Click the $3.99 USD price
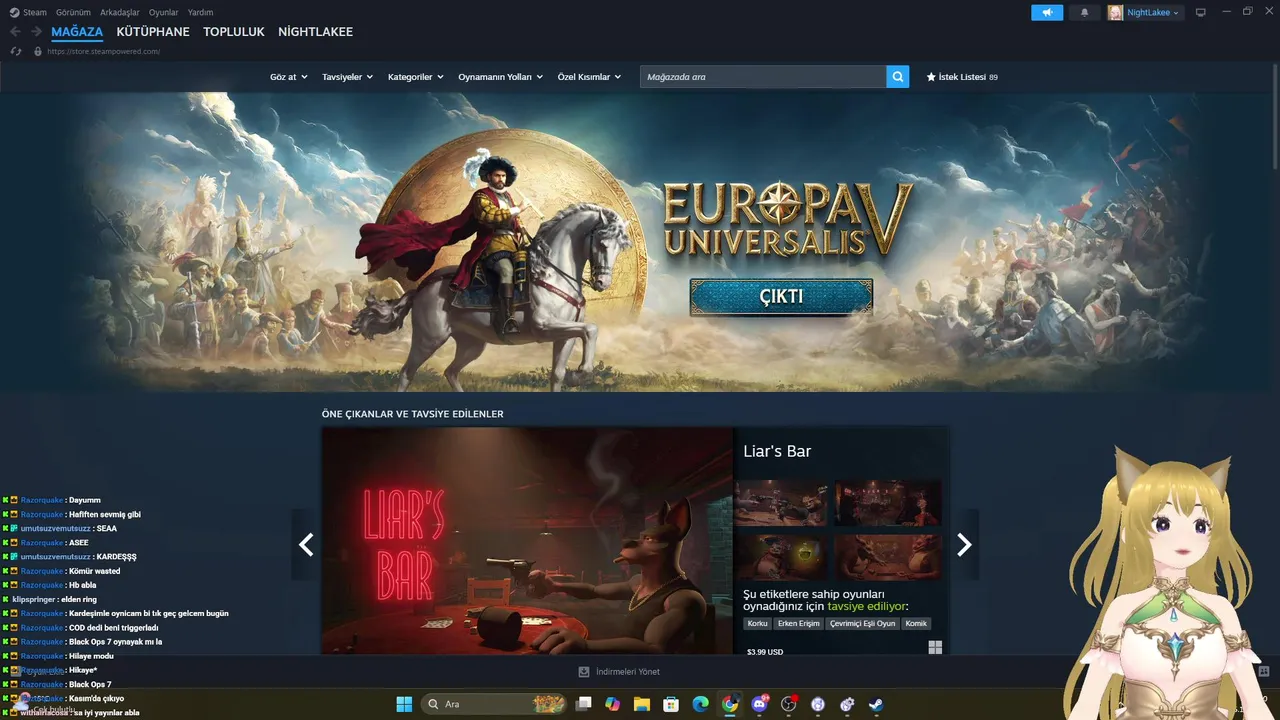This screenshot has height=720, width=1280. 765,652
